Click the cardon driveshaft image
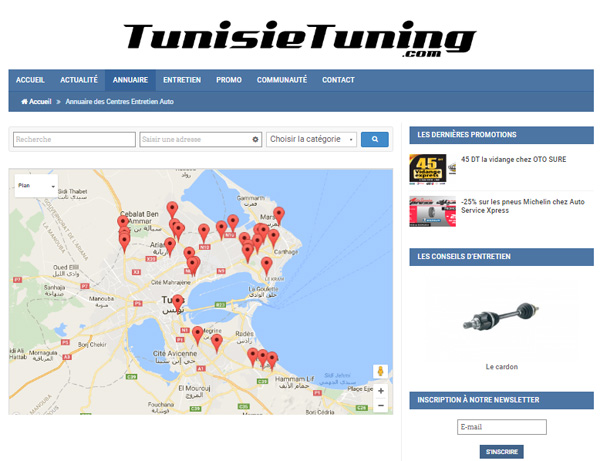600x461 pixels. point(501,316)
